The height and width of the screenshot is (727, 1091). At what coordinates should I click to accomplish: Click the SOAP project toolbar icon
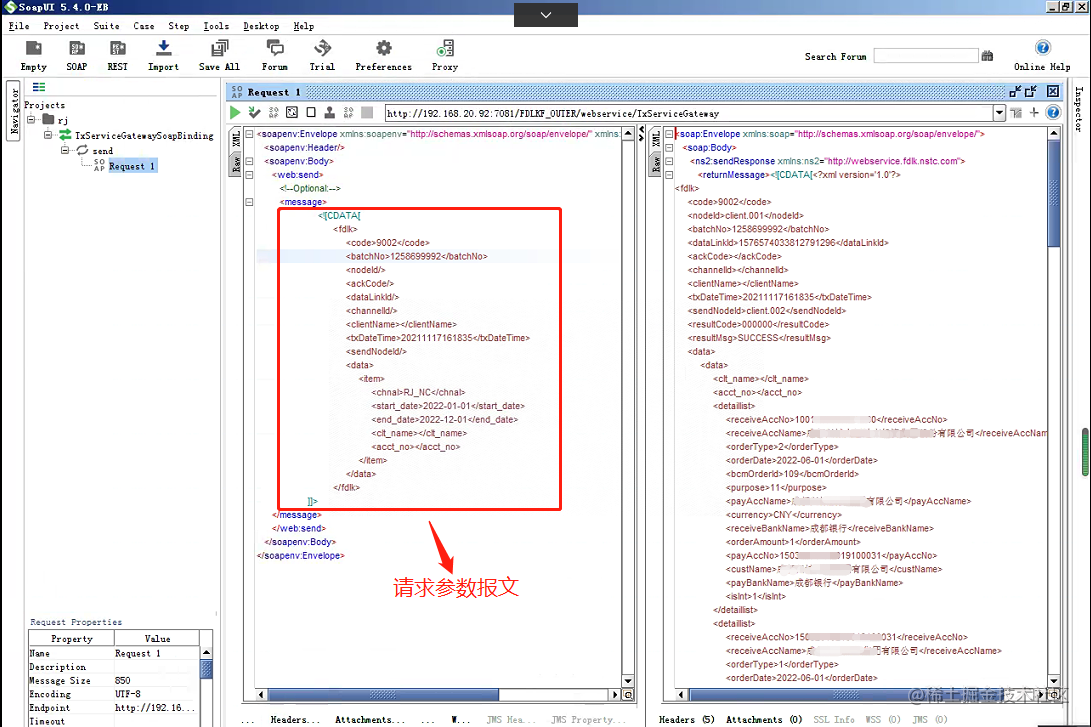tap(77, 56)
